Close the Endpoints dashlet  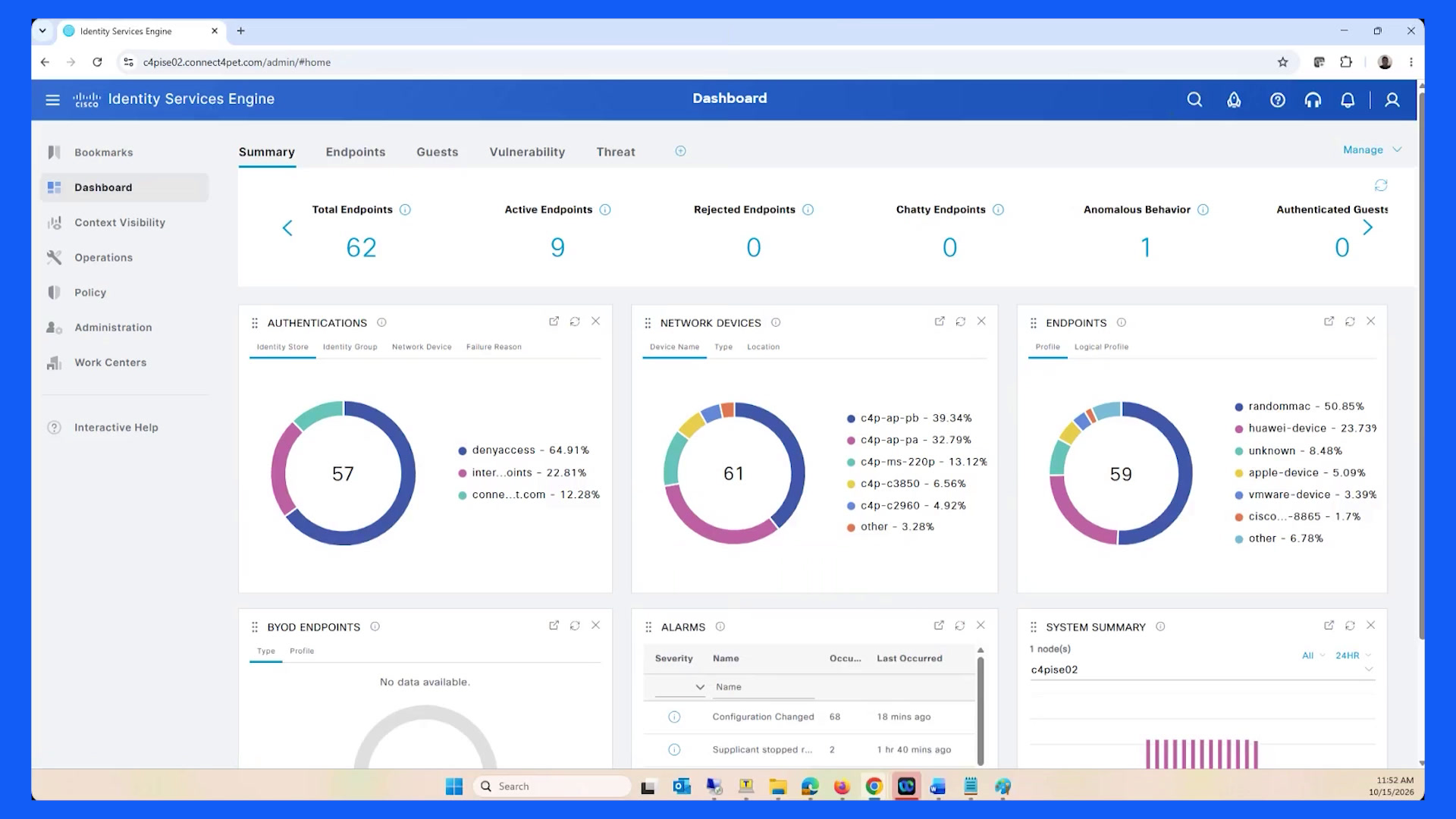click(1371, 322)
